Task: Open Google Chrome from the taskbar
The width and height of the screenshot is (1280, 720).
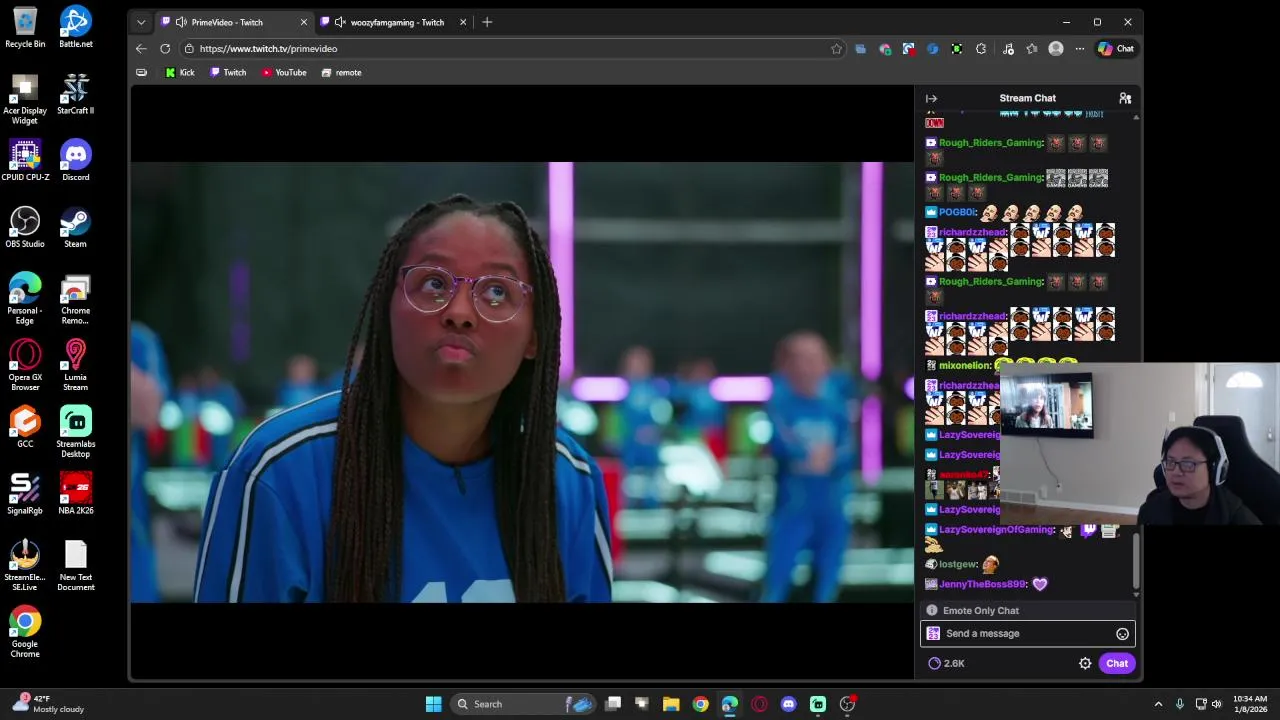Action: tap(700, 704)
